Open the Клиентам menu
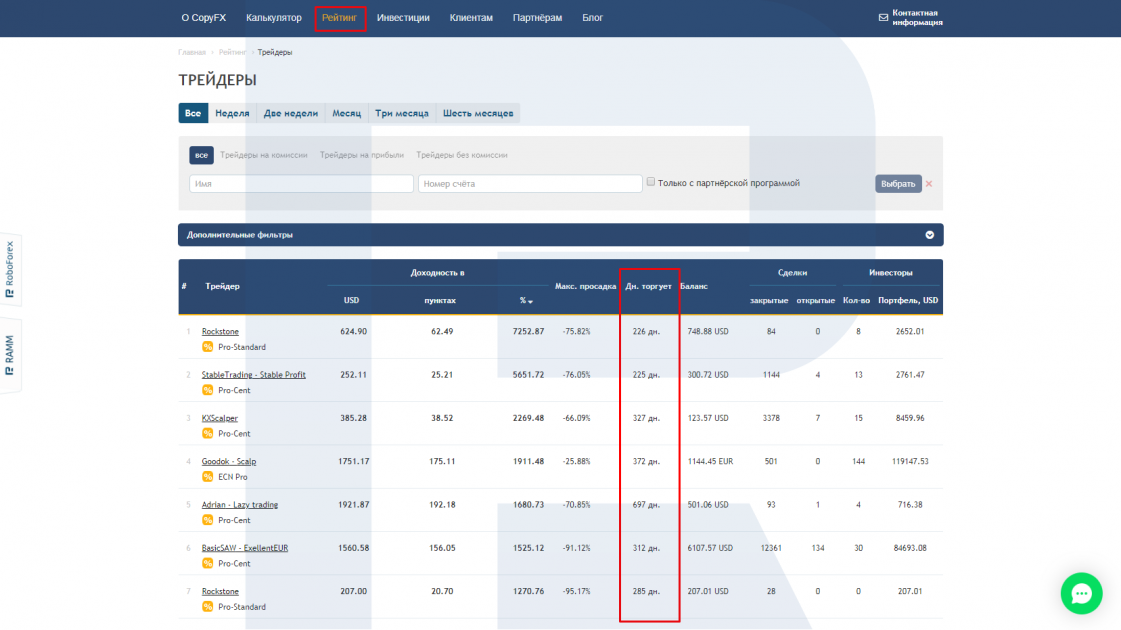Screen dimensions: 1121x630 click(471, 18)
